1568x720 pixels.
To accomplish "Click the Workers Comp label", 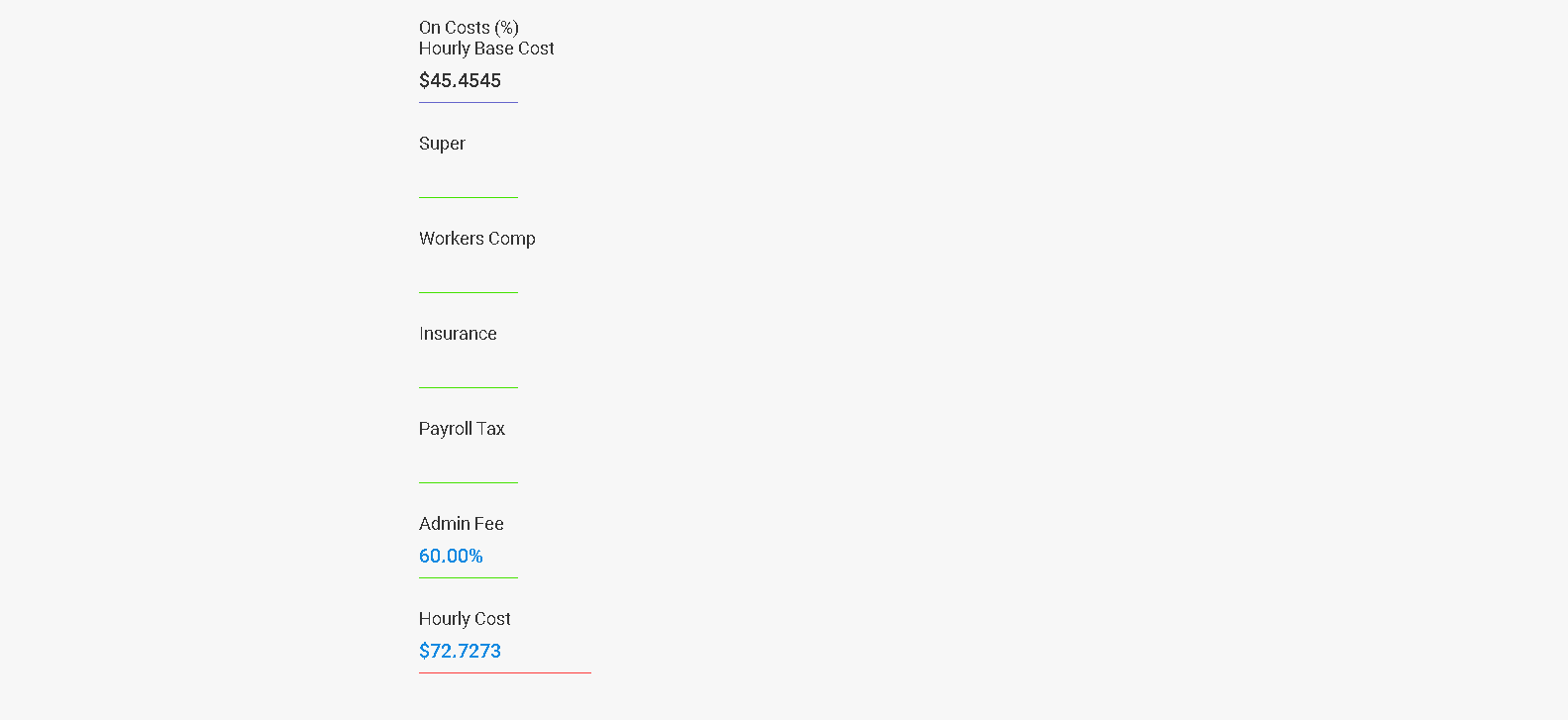I will tap(476, 239).
